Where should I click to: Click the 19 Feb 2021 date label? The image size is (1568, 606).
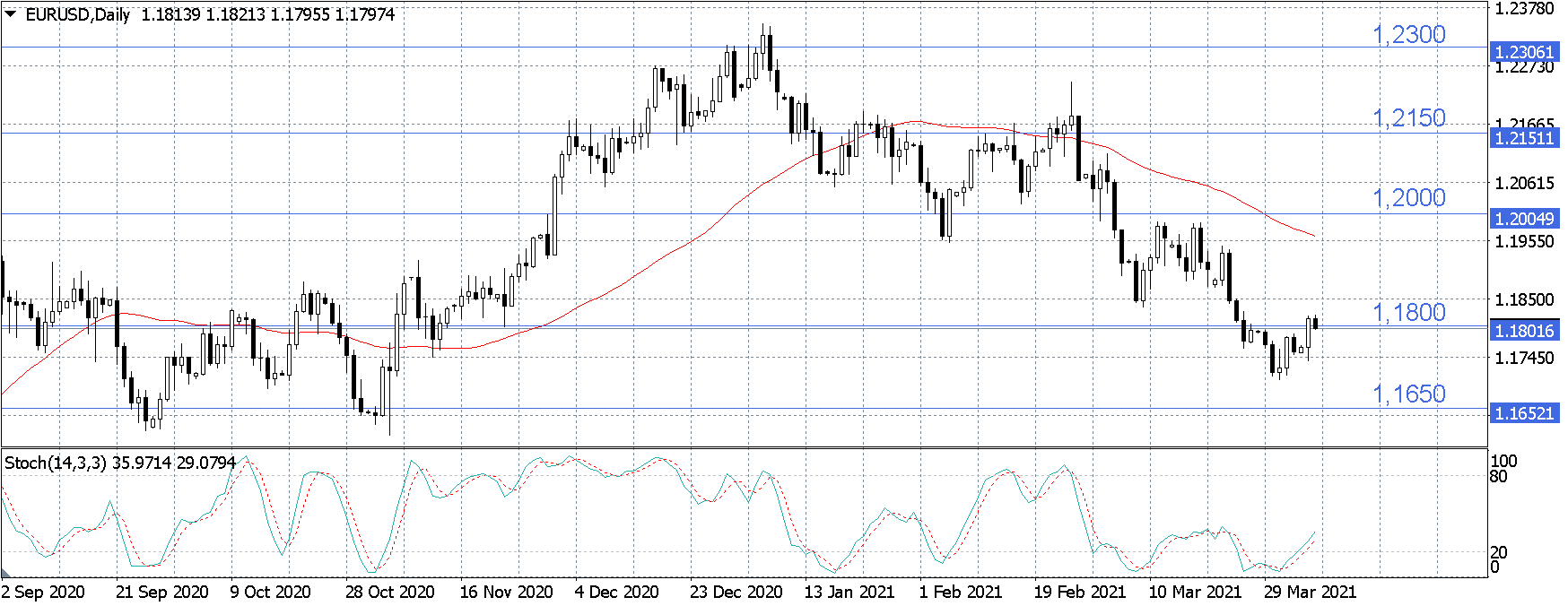[x=1080, y=592]
